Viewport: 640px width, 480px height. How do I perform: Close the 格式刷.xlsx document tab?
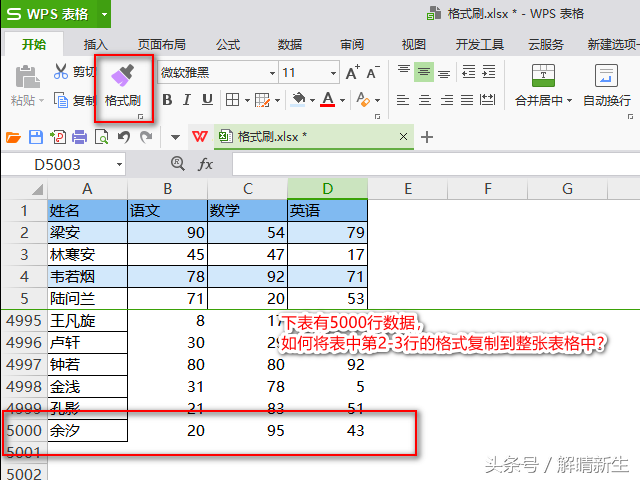click(x=403, y=136)
